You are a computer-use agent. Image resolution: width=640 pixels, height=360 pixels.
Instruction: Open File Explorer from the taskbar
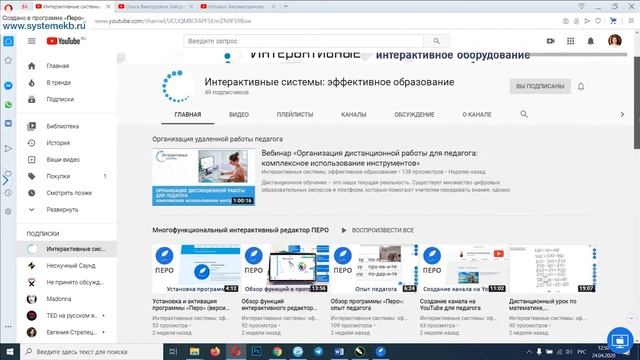(194, 351)
